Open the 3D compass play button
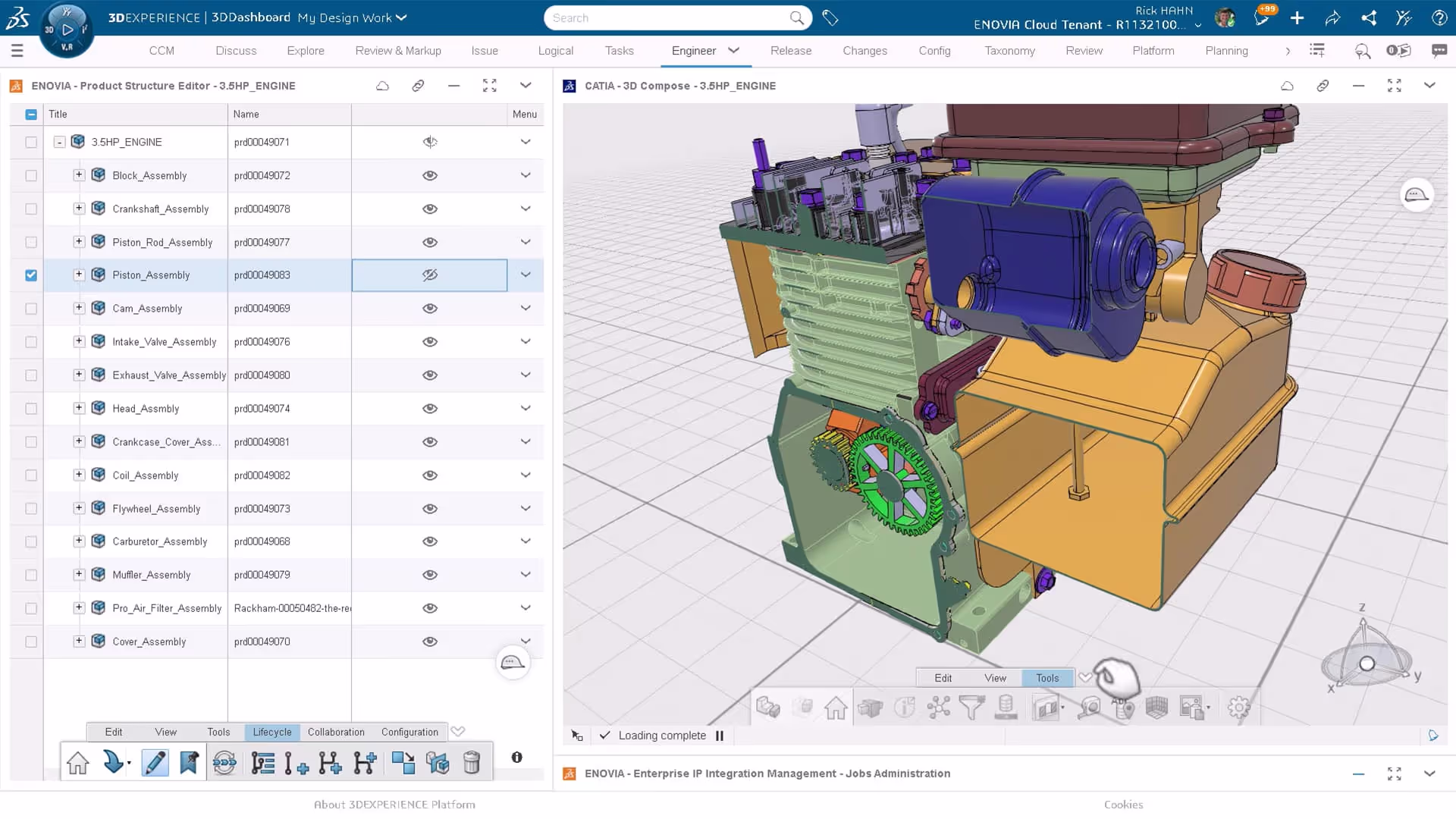Screen dimensions: 1456x819 (67, 30)
